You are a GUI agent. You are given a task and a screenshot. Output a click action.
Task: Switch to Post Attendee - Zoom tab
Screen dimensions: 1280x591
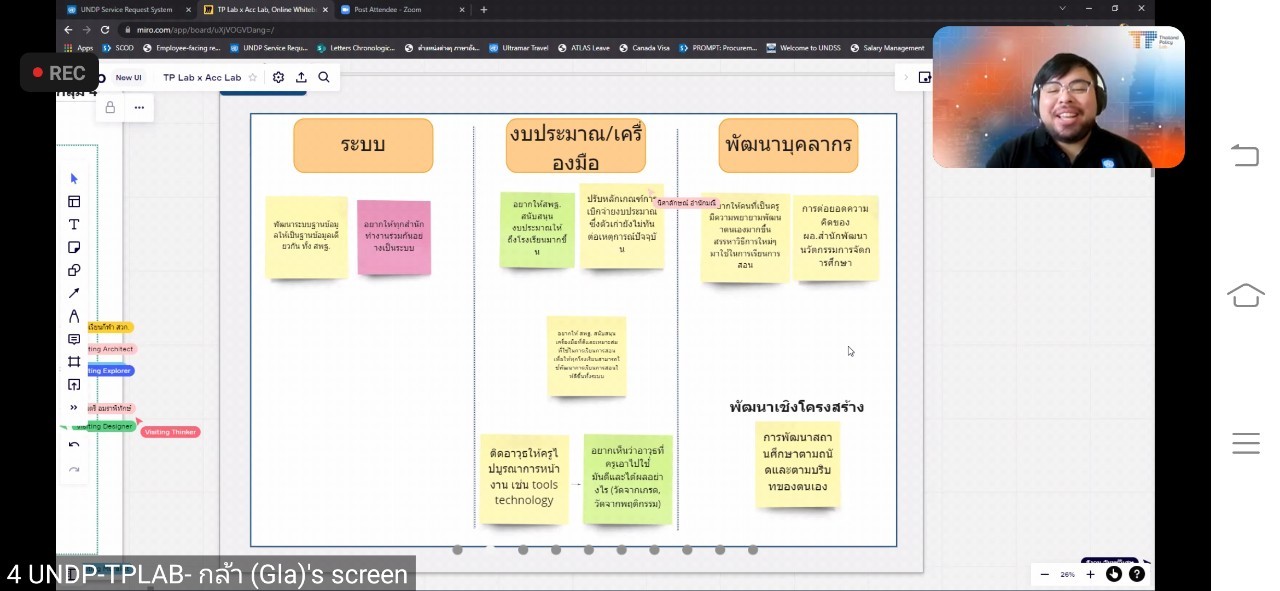coord(402,9)
